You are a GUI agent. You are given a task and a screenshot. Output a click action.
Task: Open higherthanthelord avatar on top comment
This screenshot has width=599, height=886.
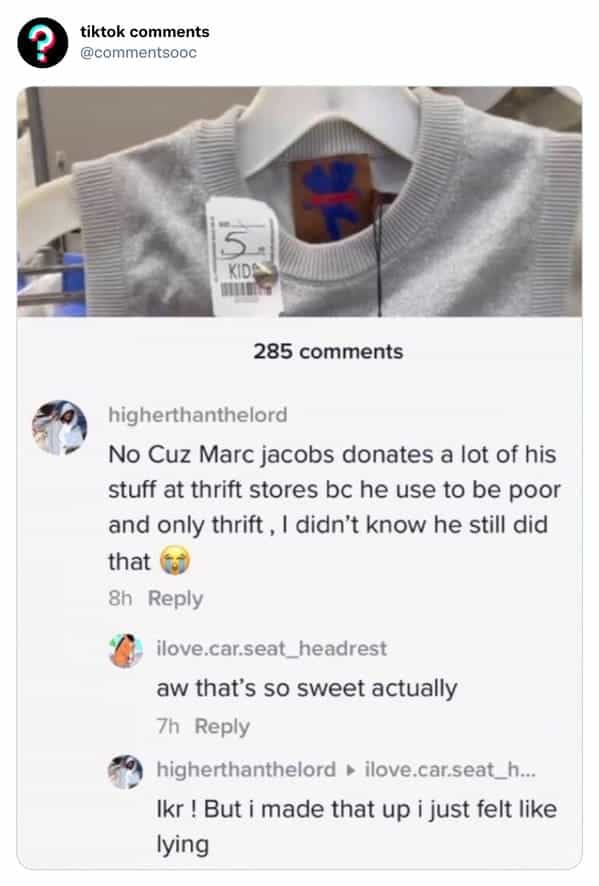pyautogui.click(x=60, y=428)
